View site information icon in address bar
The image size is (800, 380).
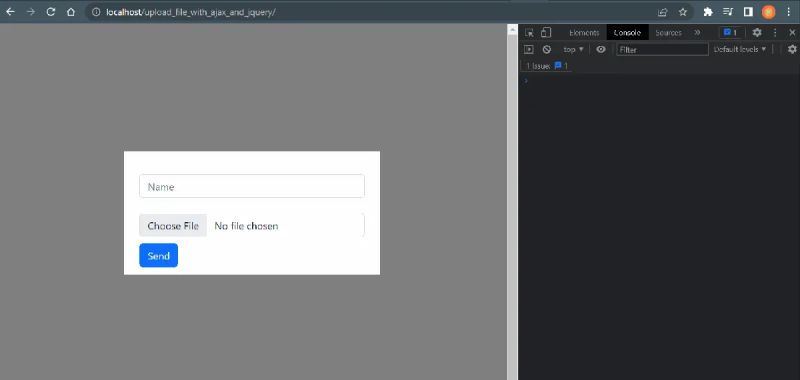point(96,12)
